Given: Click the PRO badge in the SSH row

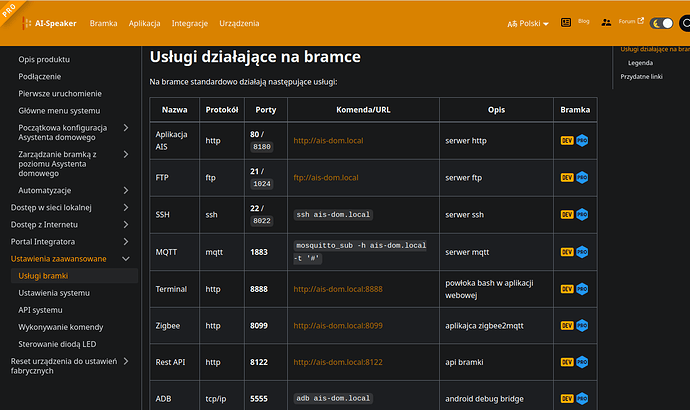Looking at the screenshot, I should (582, 214).
